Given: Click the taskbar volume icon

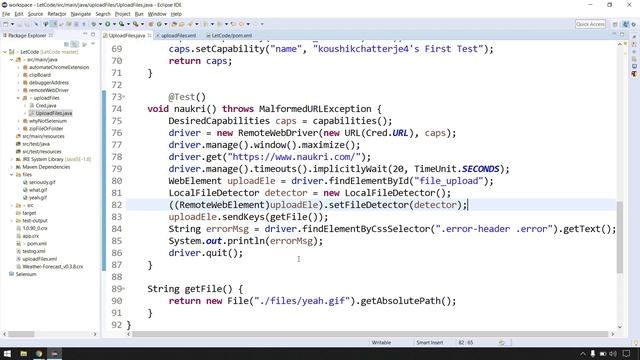Looking at the screenshot, I should click(613, 354).
